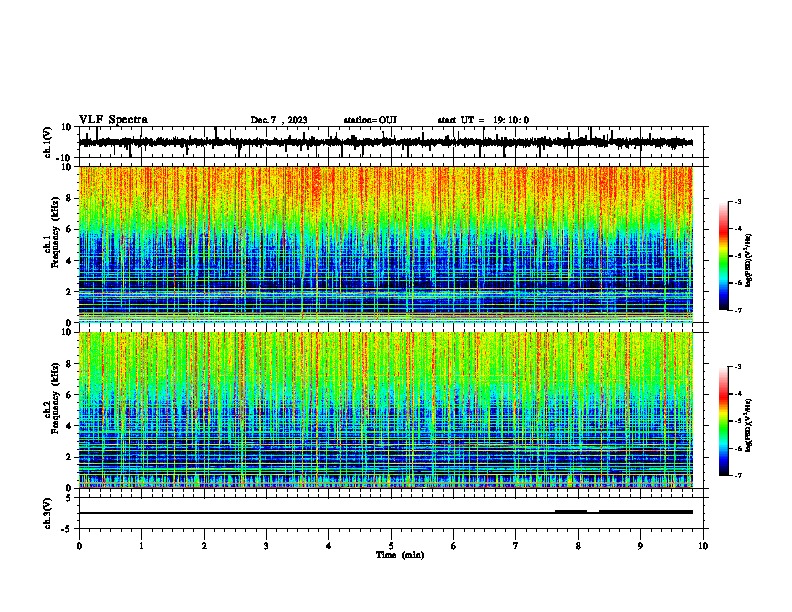Viewport: 792px width, 612px height.
Task: Click the thicker ch.3 segment near minute 8
Action: pyautogui.click(x=571, y=512)
